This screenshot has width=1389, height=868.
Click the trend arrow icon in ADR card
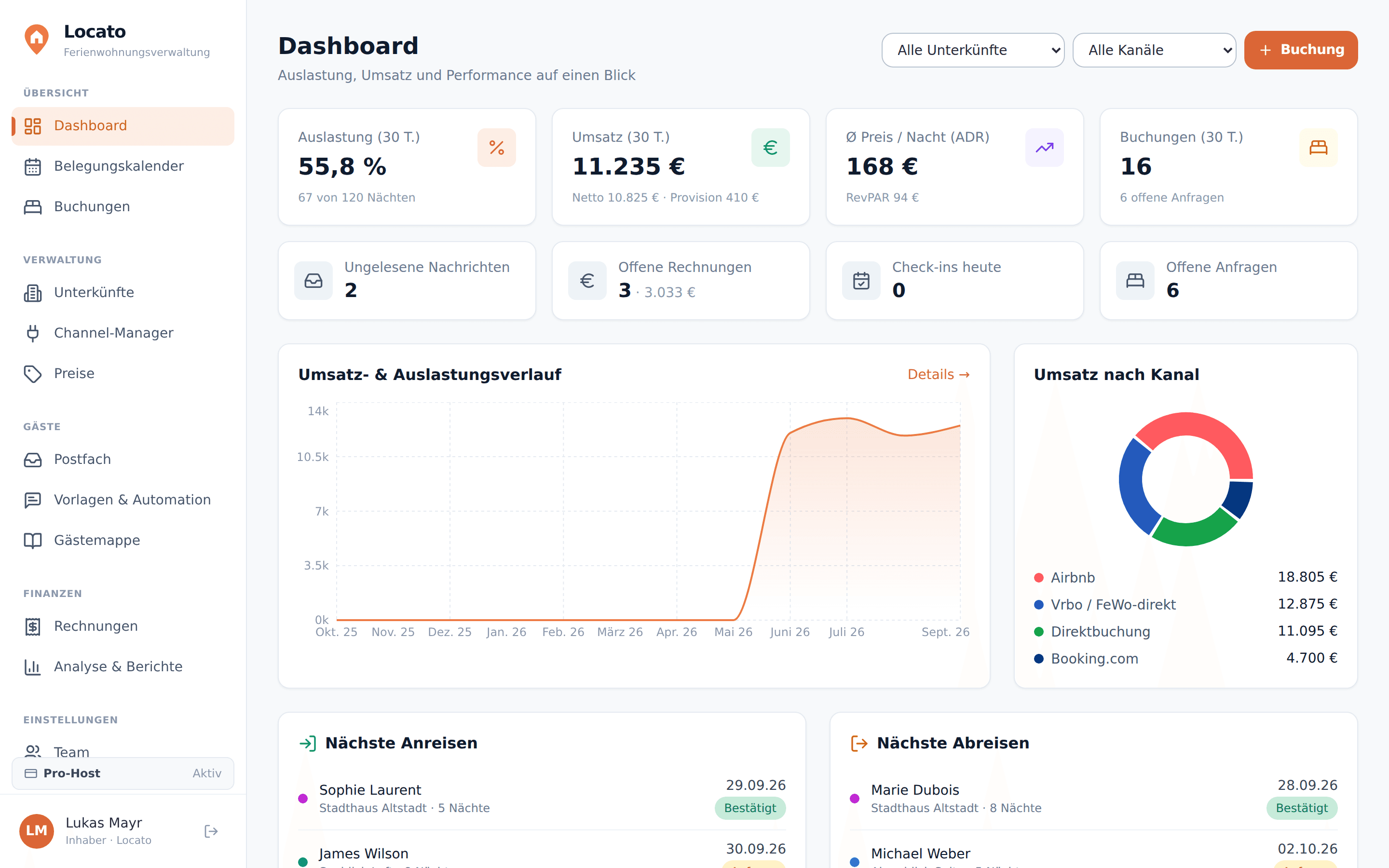[1044, 148]
